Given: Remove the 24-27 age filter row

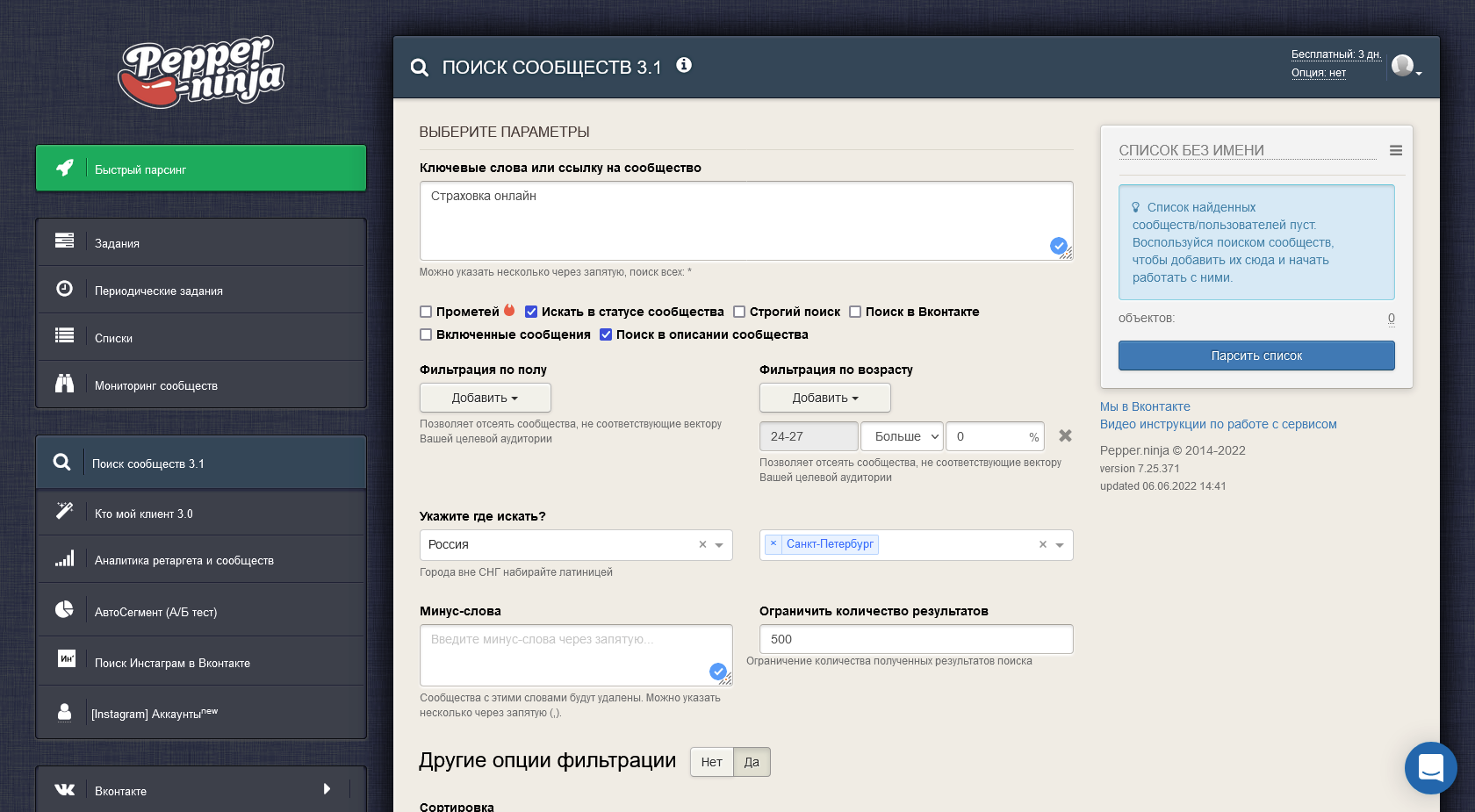Looking at the screenshot, I should point(1065,435).
